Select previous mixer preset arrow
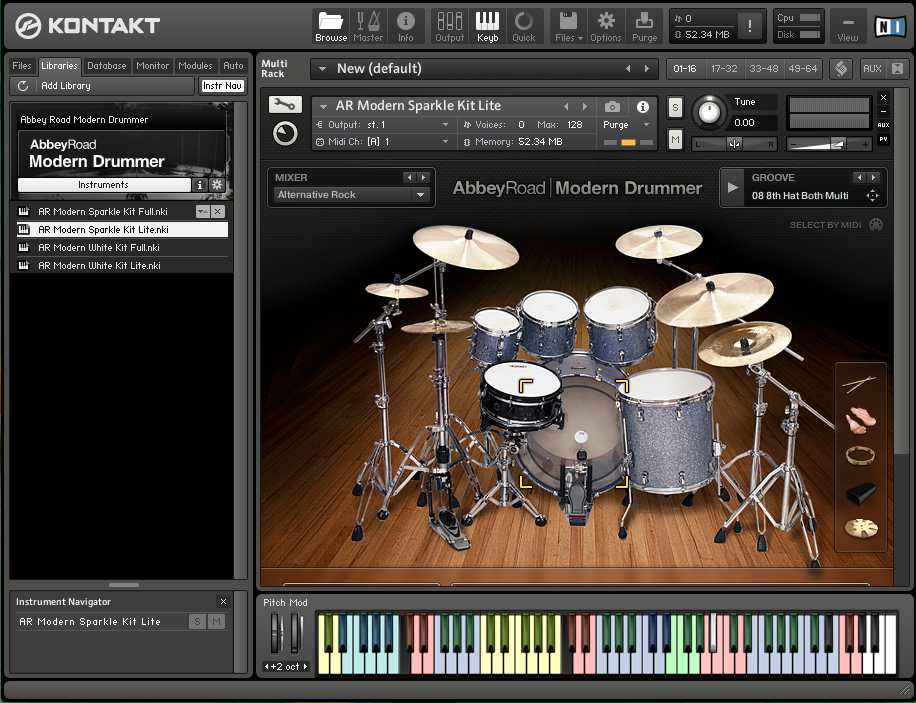 410,177
